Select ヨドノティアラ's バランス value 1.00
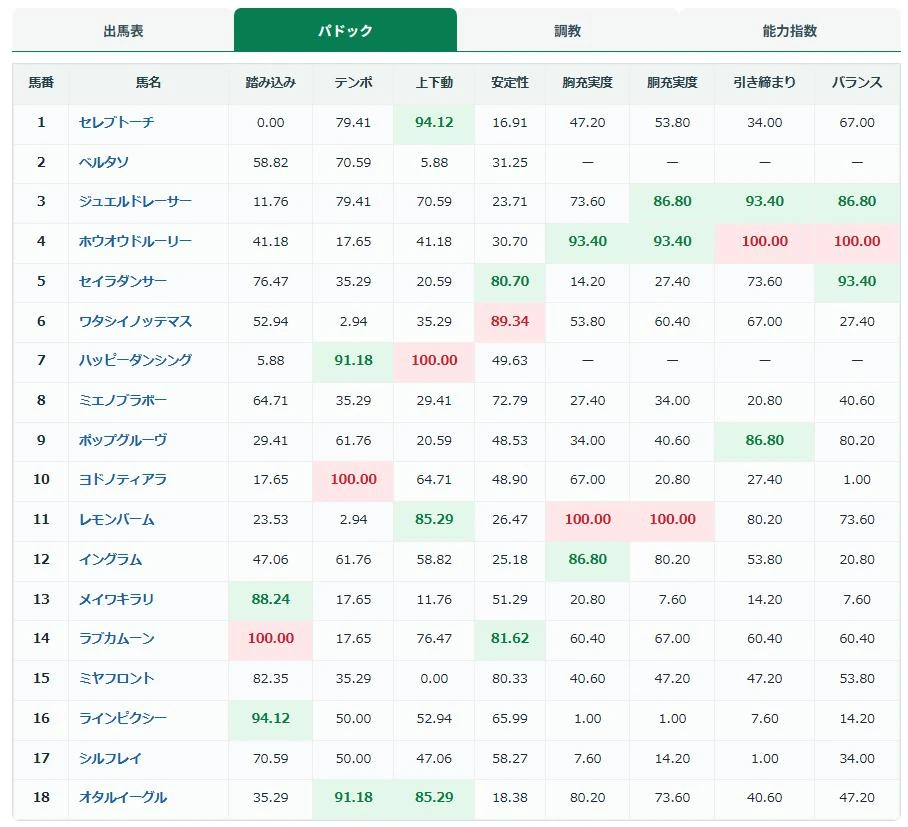 pyautogui.click(x=857, y=480)
